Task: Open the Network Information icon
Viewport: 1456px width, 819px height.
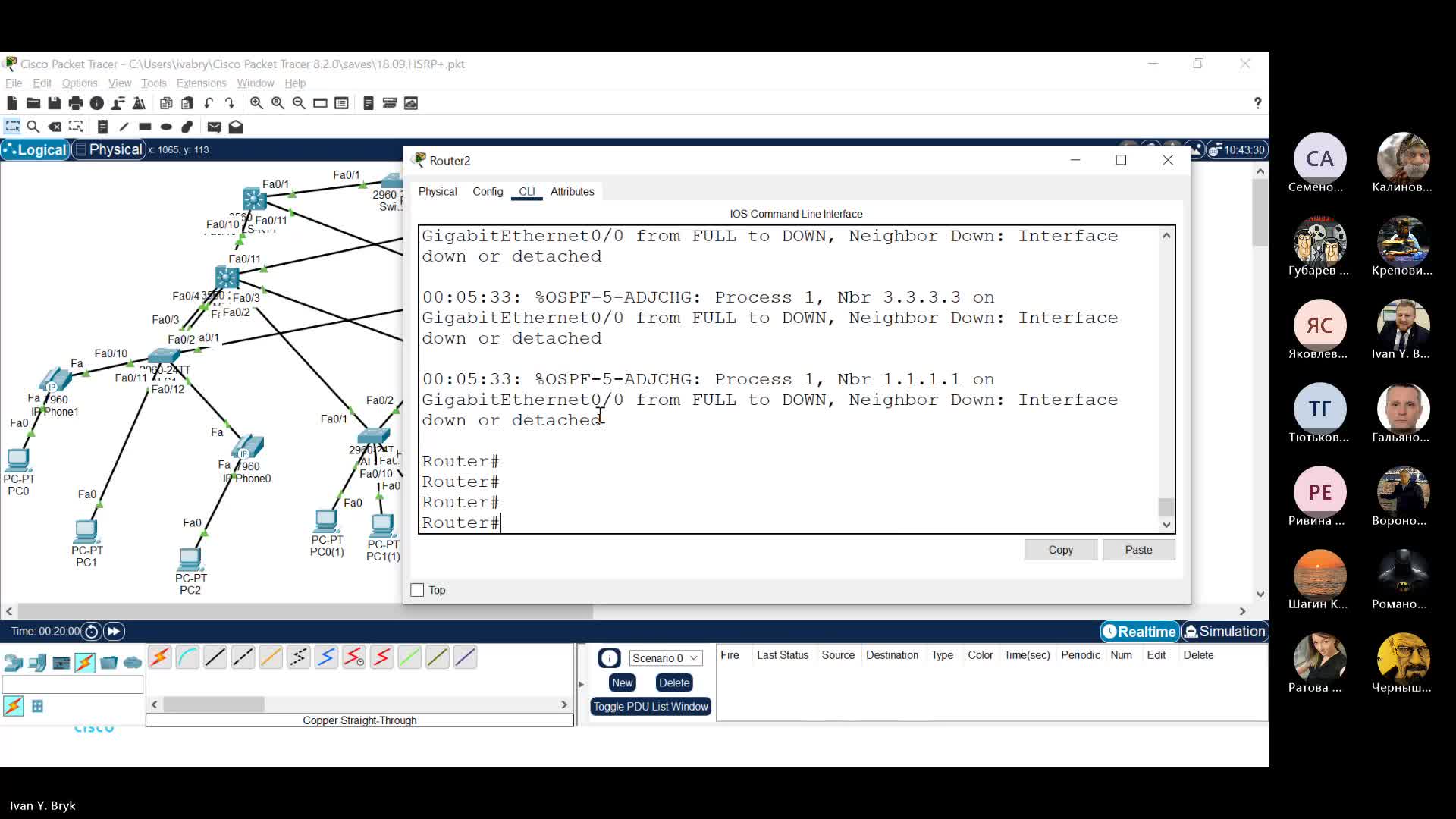Action: [x=97, y=103]
